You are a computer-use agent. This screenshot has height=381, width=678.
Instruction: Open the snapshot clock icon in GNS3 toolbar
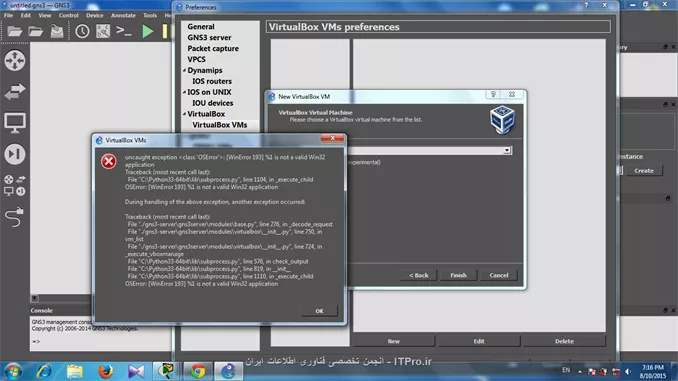82,31
